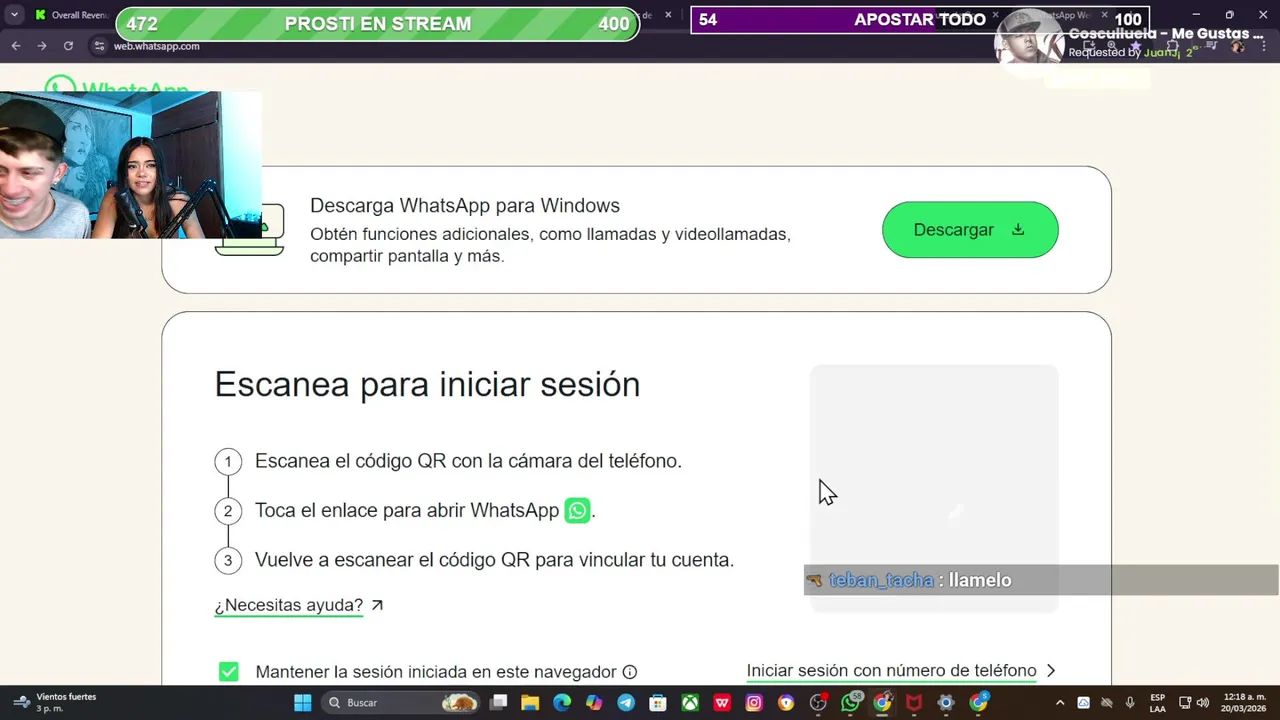Click Iniciar sesión con número de teléfono
This screenshot has width=1280, height=720.
tap(891, 671)
